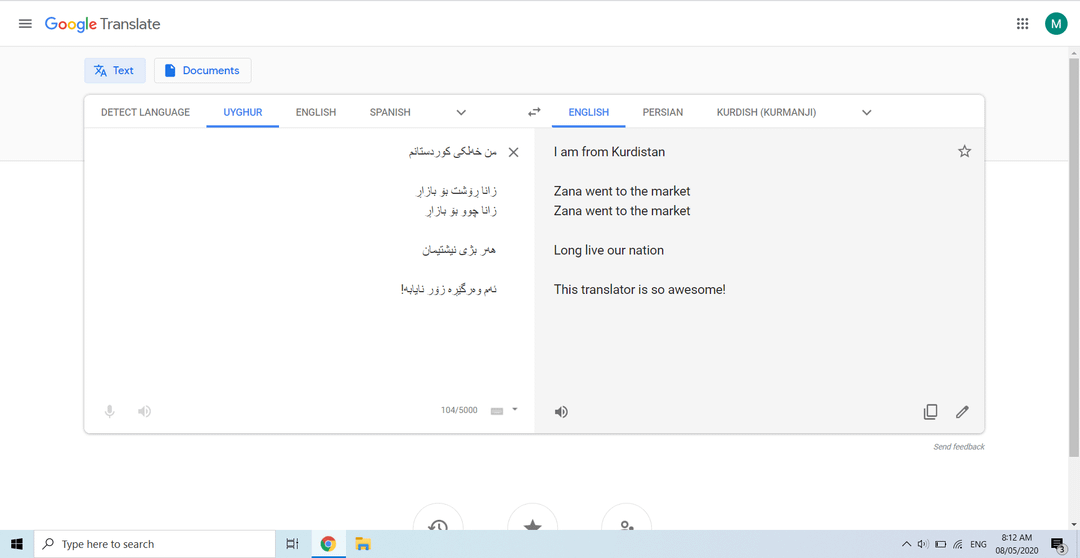Screen dimensions: 1080x558
Task: Listen to the translated text speaker icon
Action: 561,412
